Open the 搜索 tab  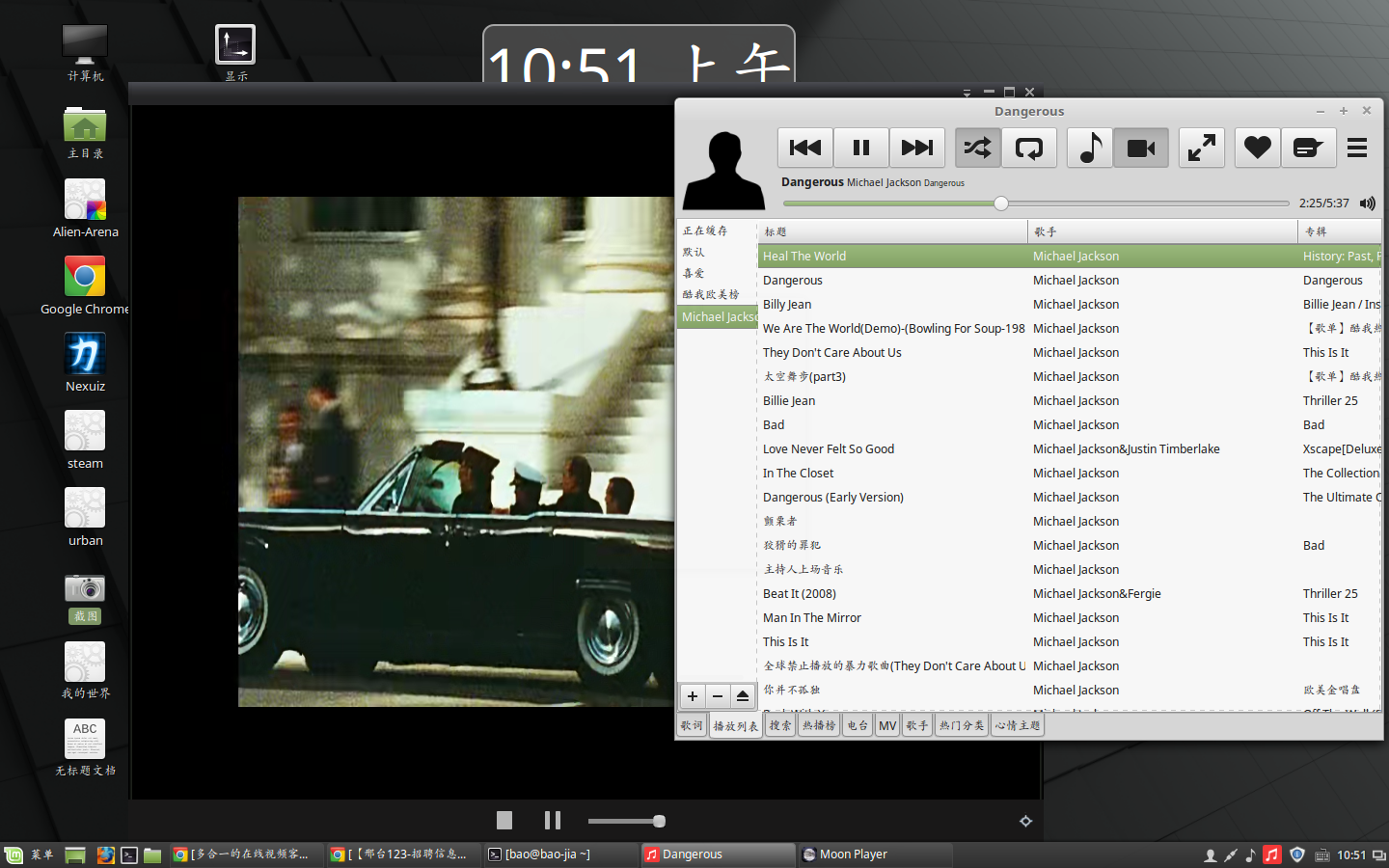coord(780,725)
